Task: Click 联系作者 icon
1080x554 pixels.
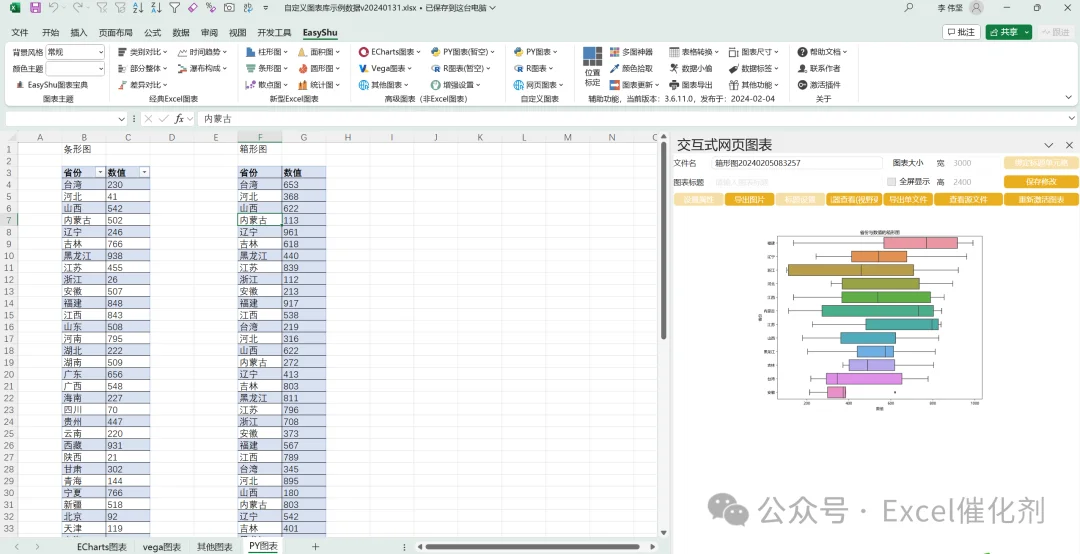Action: [819, 68]
